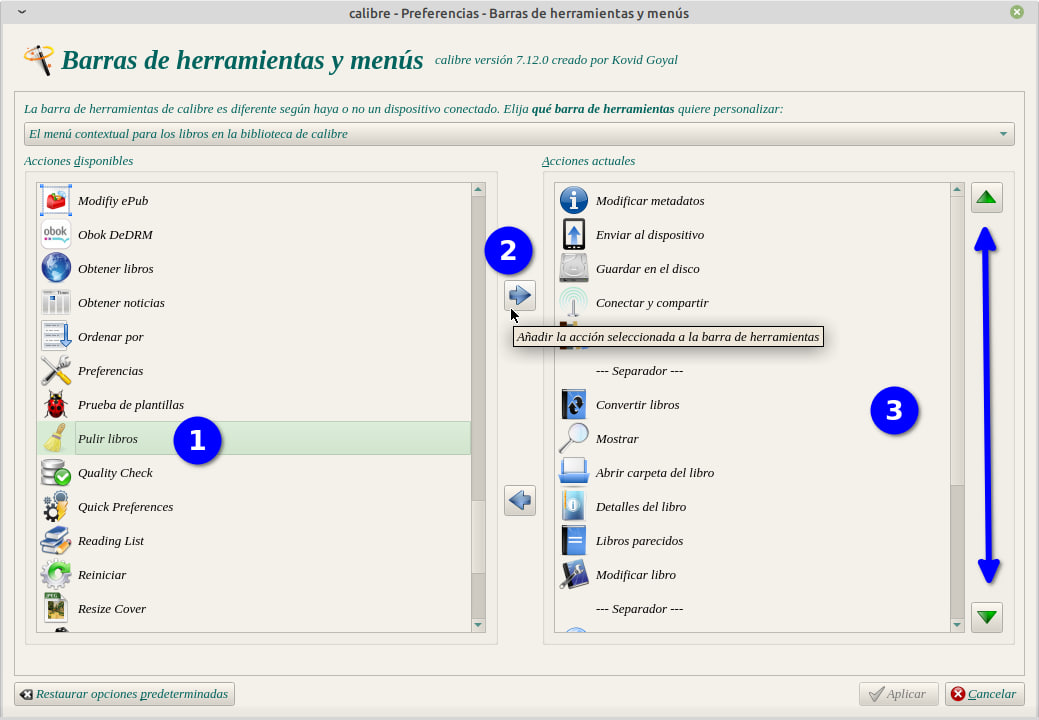
Task: Click the Reiniciar gear icon
Action: pos(56,574)
